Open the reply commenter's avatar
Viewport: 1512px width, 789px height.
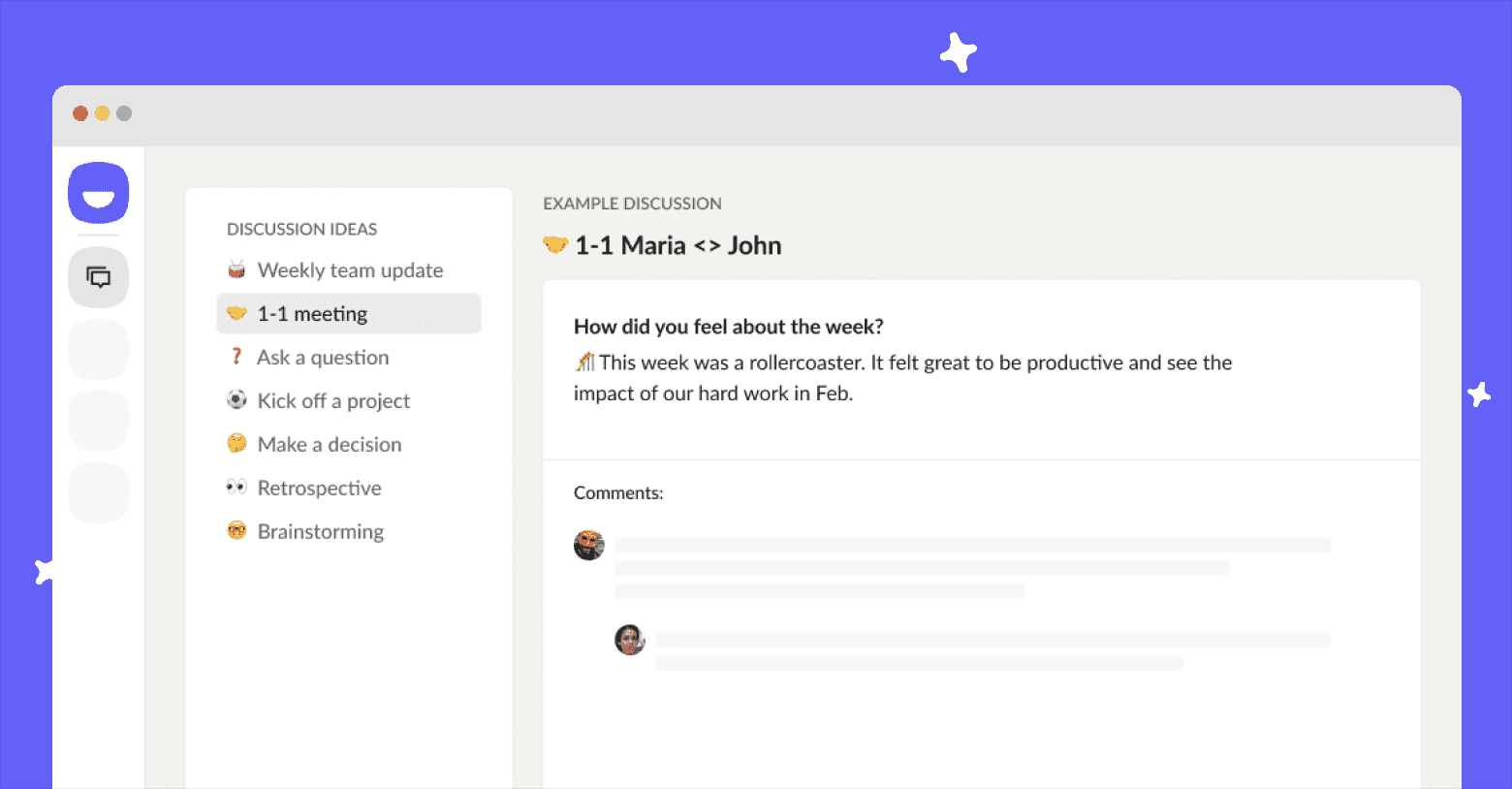(x=630, y=640)
